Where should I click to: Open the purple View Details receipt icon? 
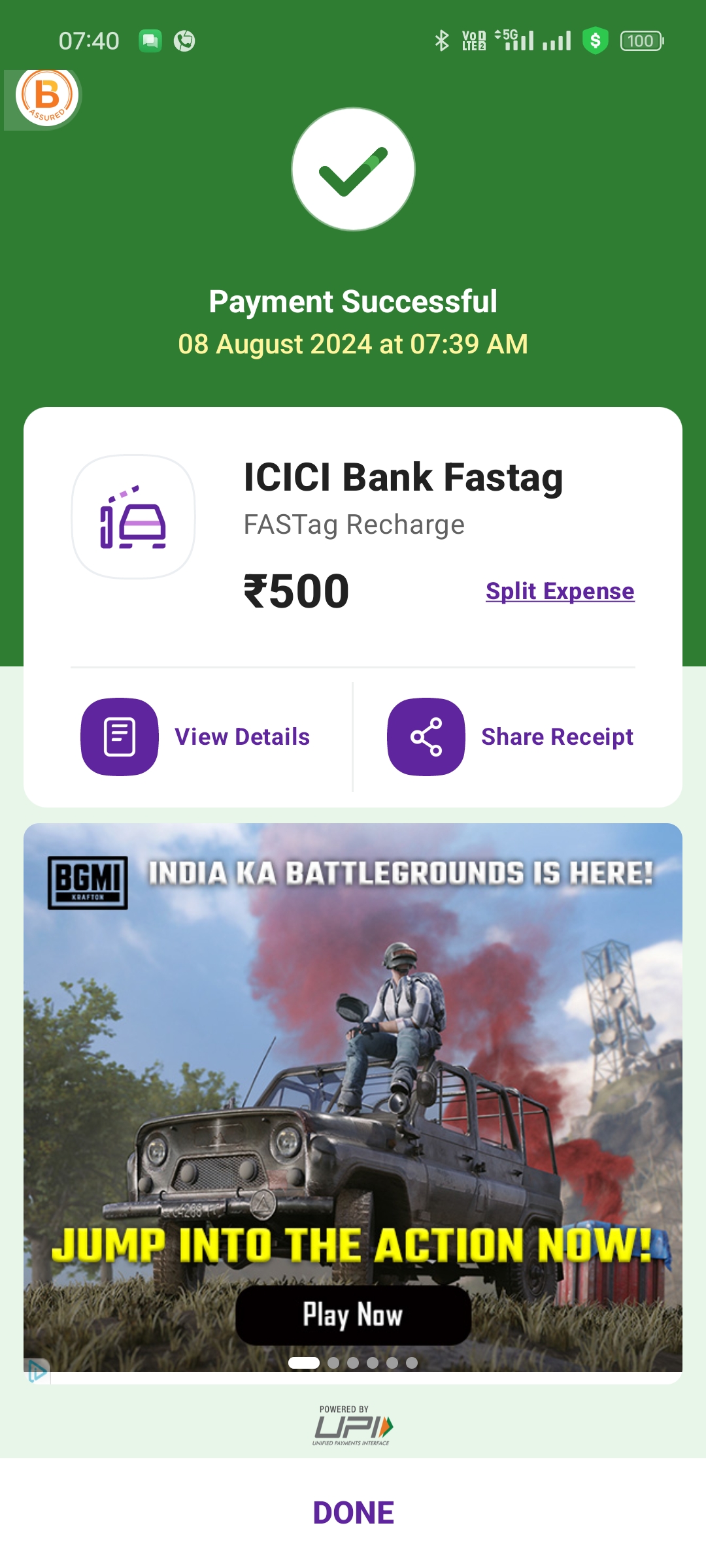120,737
